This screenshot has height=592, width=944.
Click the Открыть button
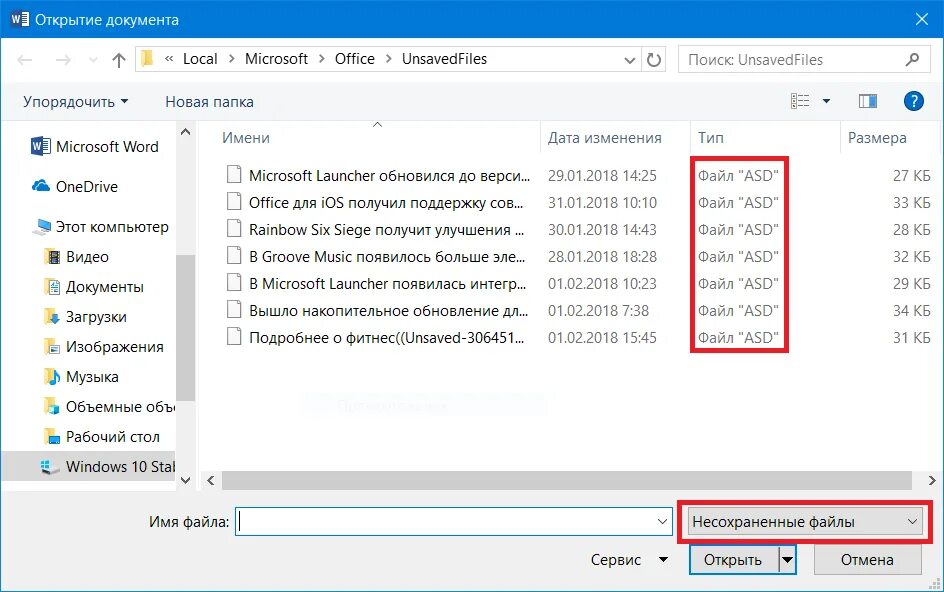click(733, 559)
